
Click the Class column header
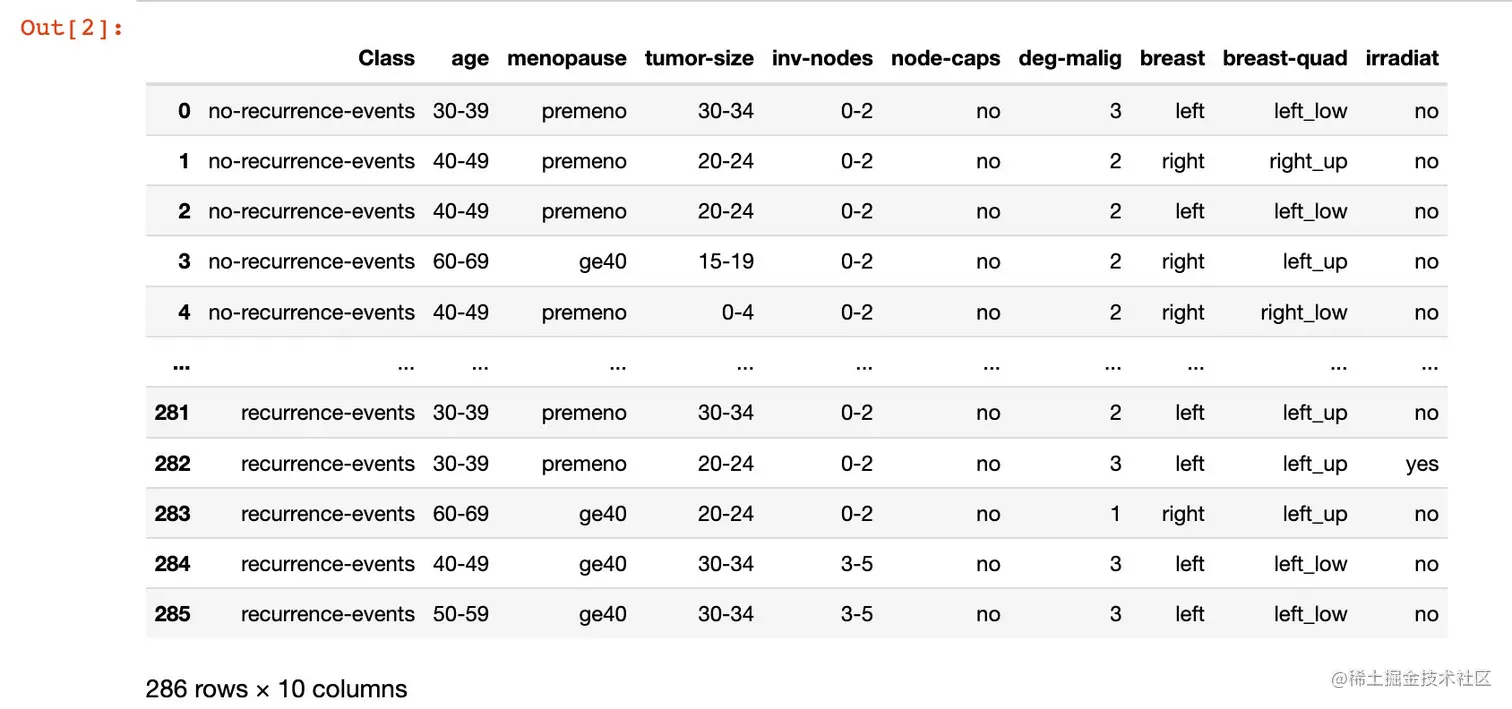click(x=386, y=58)
